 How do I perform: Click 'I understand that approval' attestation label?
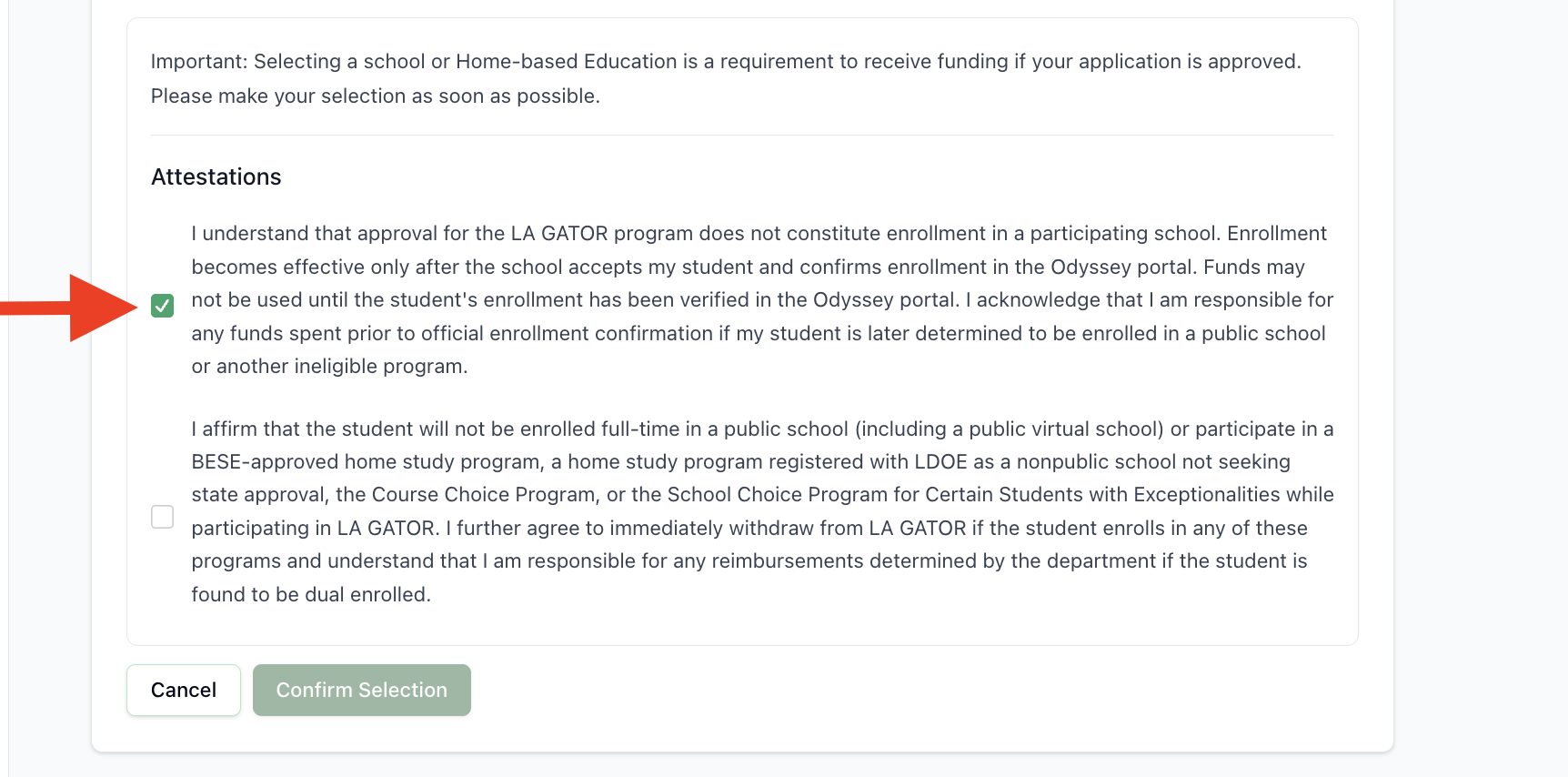[x=759, y=234]
